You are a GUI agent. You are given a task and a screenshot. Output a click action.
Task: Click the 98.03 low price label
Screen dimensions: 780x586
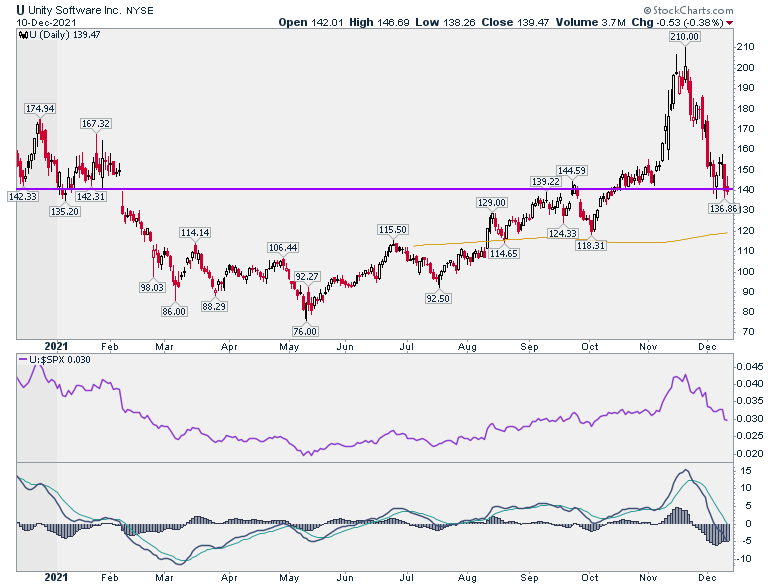(152, 287)
